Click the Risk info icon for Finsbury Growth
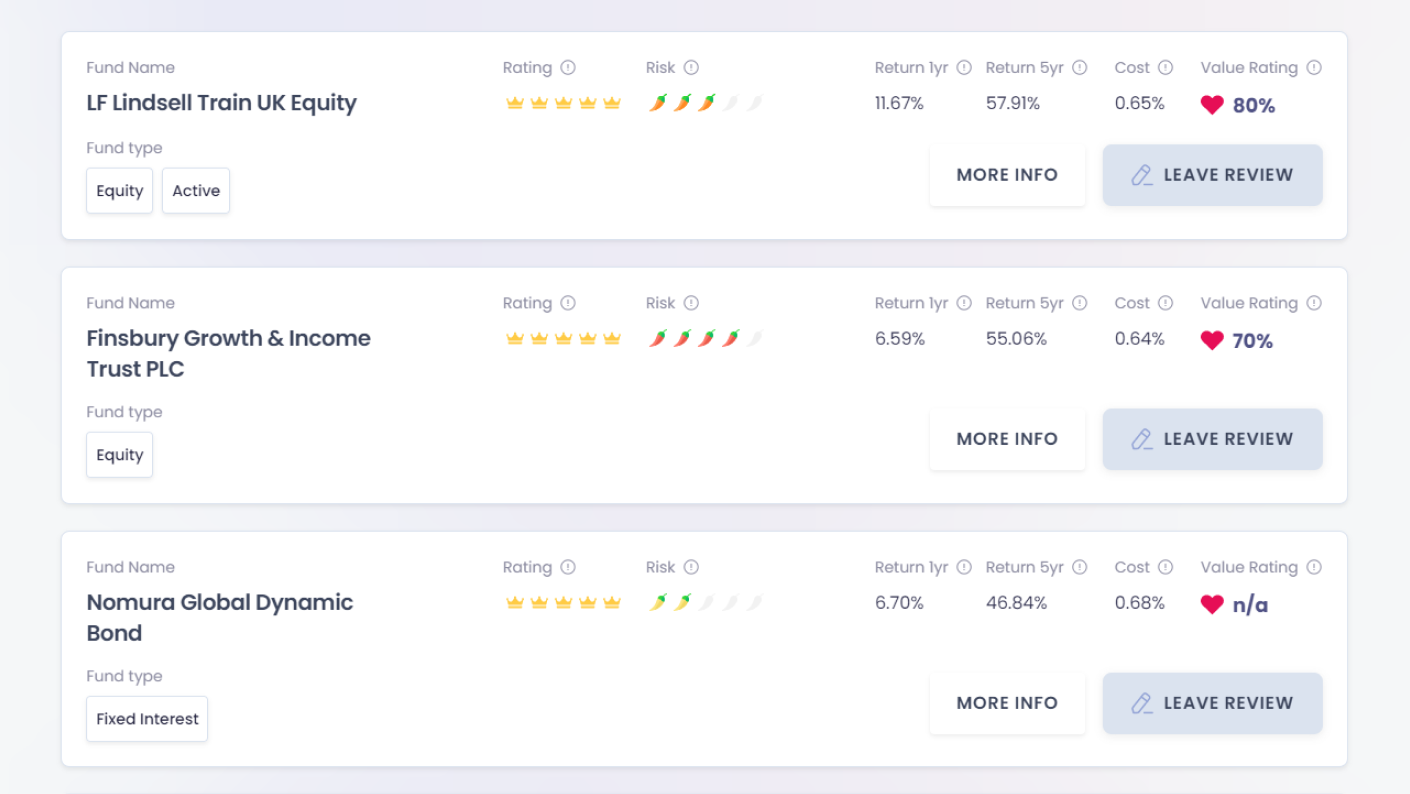Screen dimensions: 1410x794 click(691, 303)
